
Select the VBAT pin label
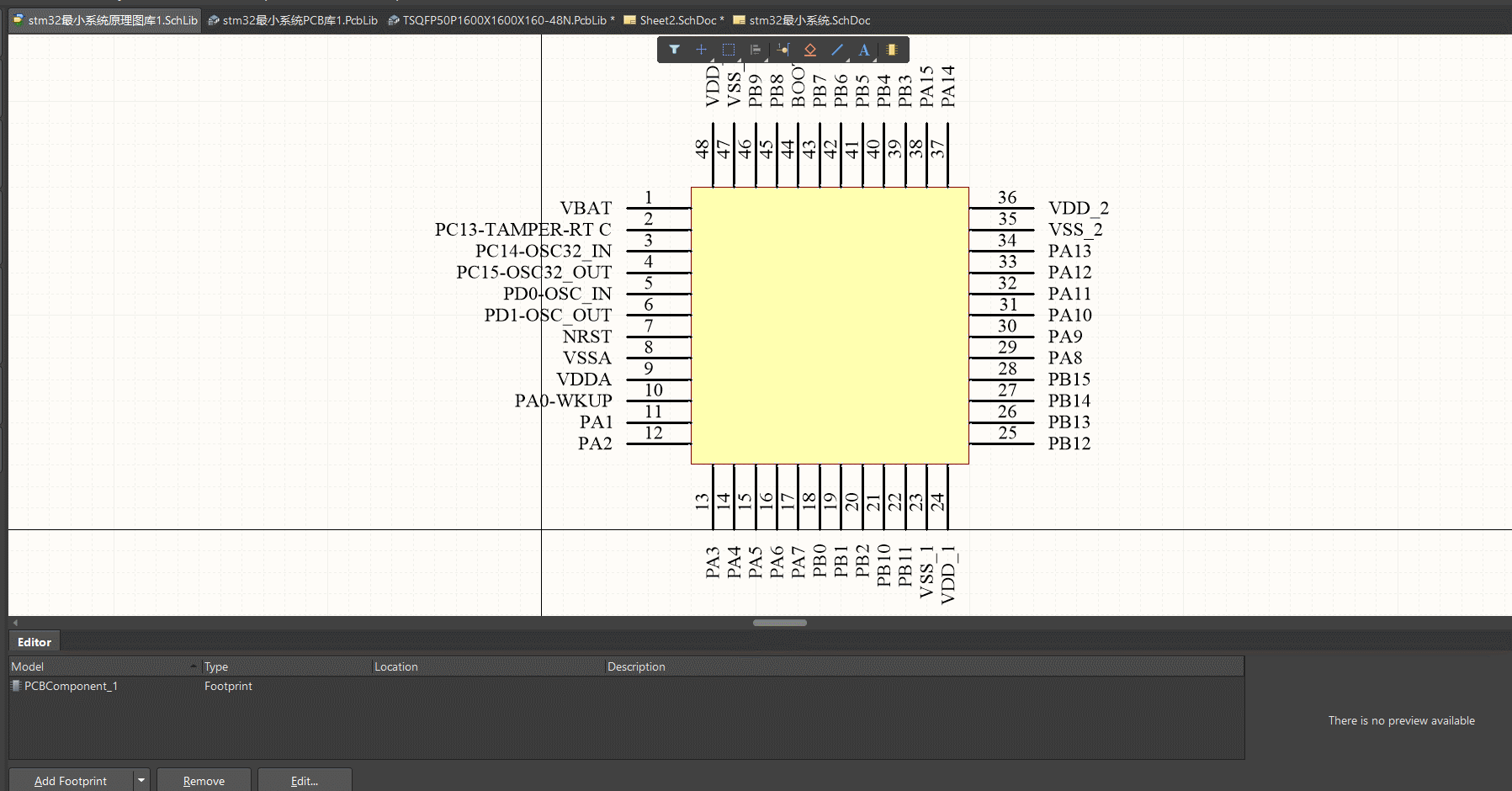[586, 208]
